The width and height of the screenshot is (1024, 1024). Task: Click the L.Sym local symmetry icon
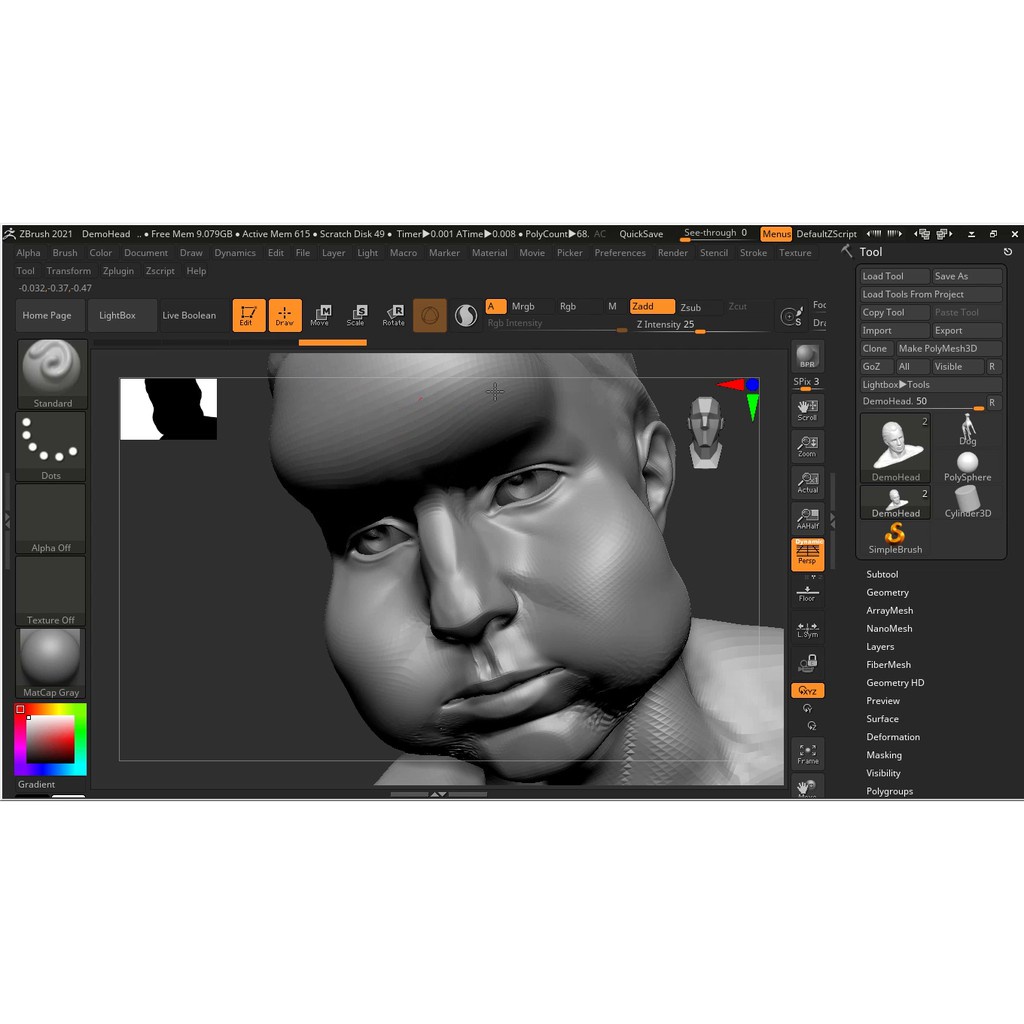tap(808, 630)
